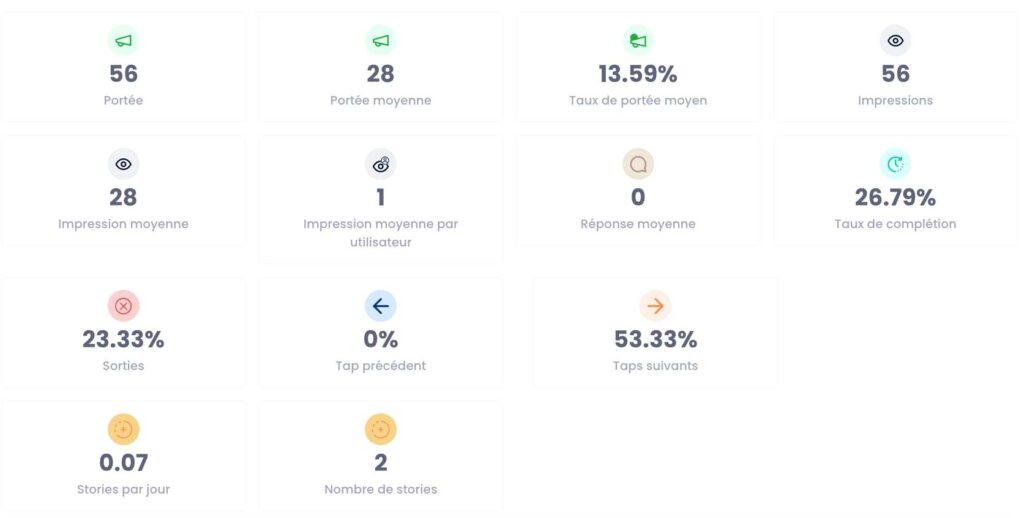
Task: Click the Nombre de stories label
Action: coord(381,489)
